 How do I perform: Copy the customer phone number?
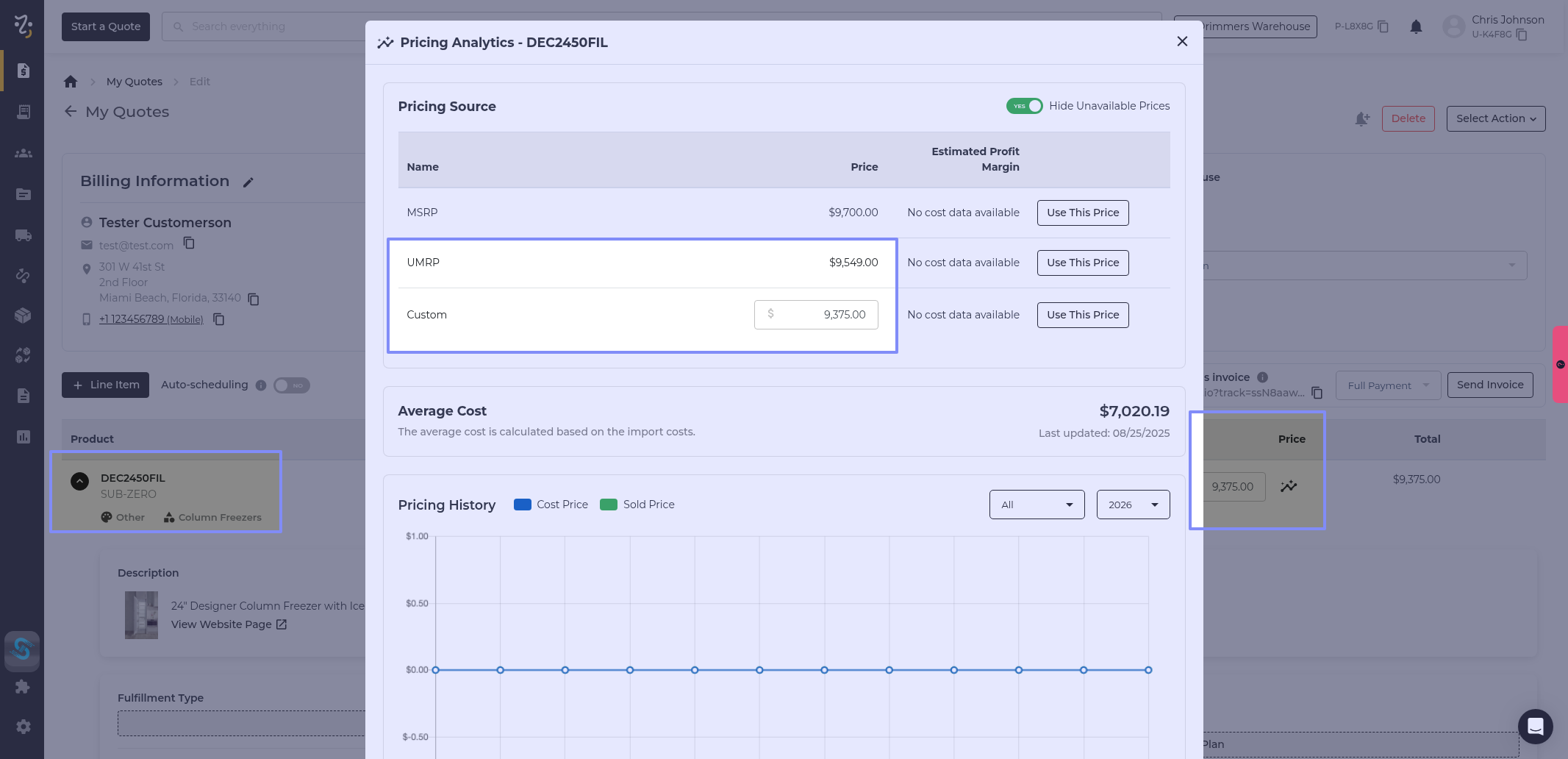tap(218, 319)
